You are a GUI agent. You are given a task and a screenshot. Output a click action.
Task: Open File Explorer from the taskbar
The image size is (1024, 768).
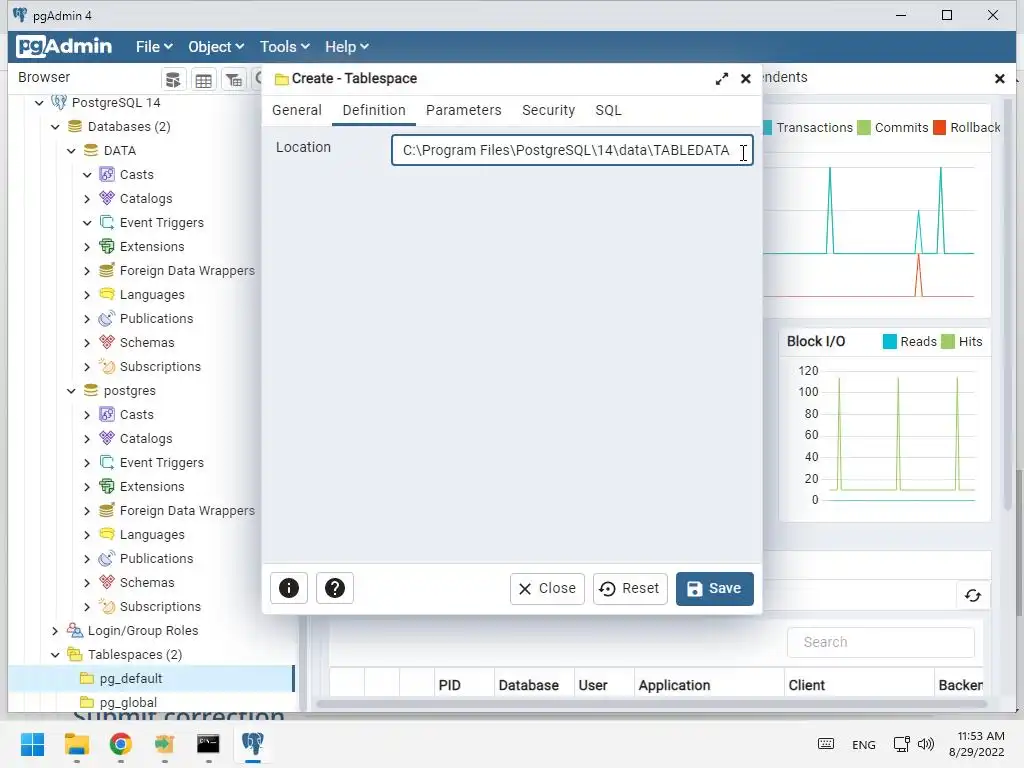pos(76,744)
